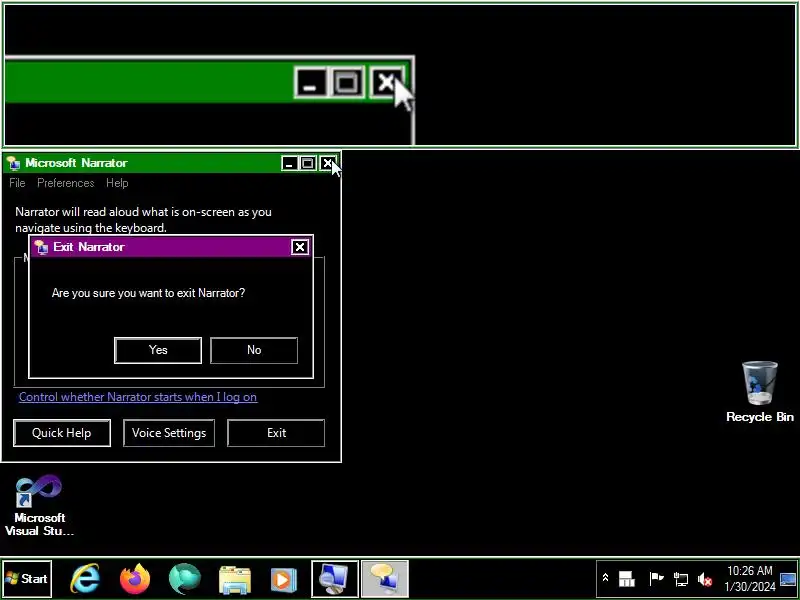The height and width of the screenshot is (600, 800).
Task: Click the teal swirl browser taskbar icon
Action: coord(185,579)
